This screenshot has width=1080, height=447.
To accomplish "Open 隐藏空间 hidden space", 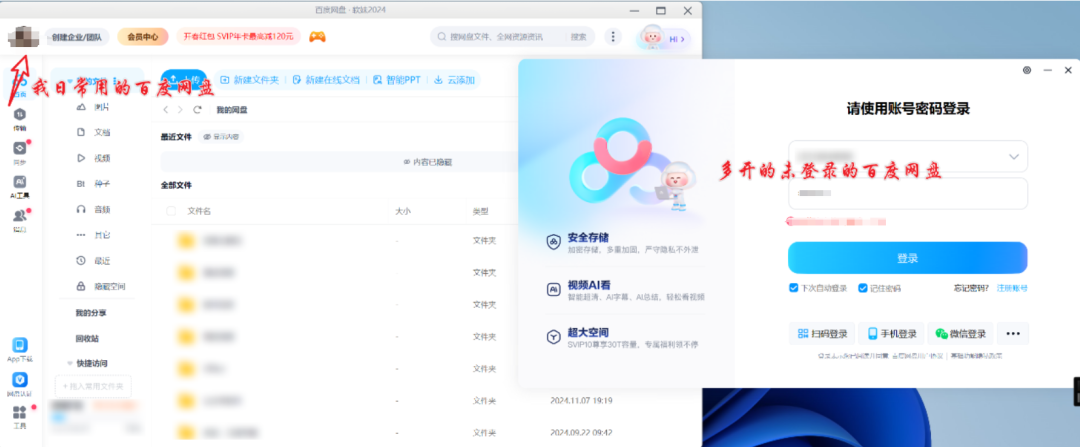I will pyautogui.click(x=100, y=286).
